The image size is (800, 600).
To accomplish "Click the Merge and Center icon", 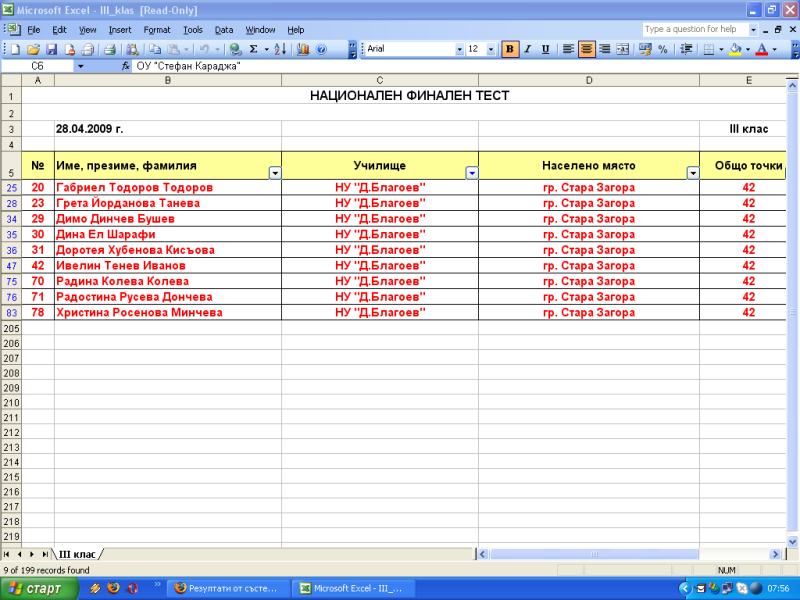I will tap(624, 49).
